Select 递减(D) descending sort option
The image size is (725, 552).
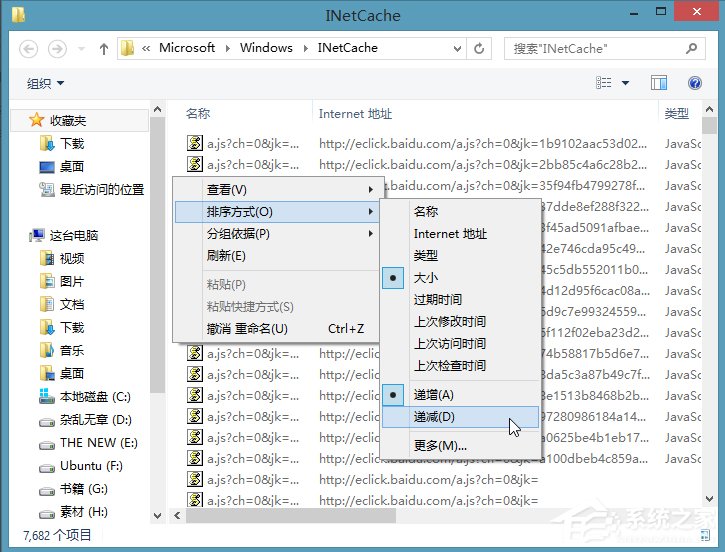click(x=434, y=417)
